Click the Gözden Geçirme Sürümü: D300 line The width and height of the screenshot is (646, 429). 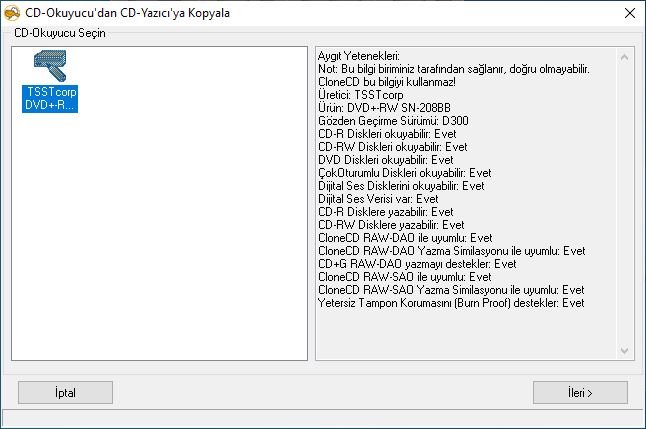pyautogui.click(x=393, y=121)
